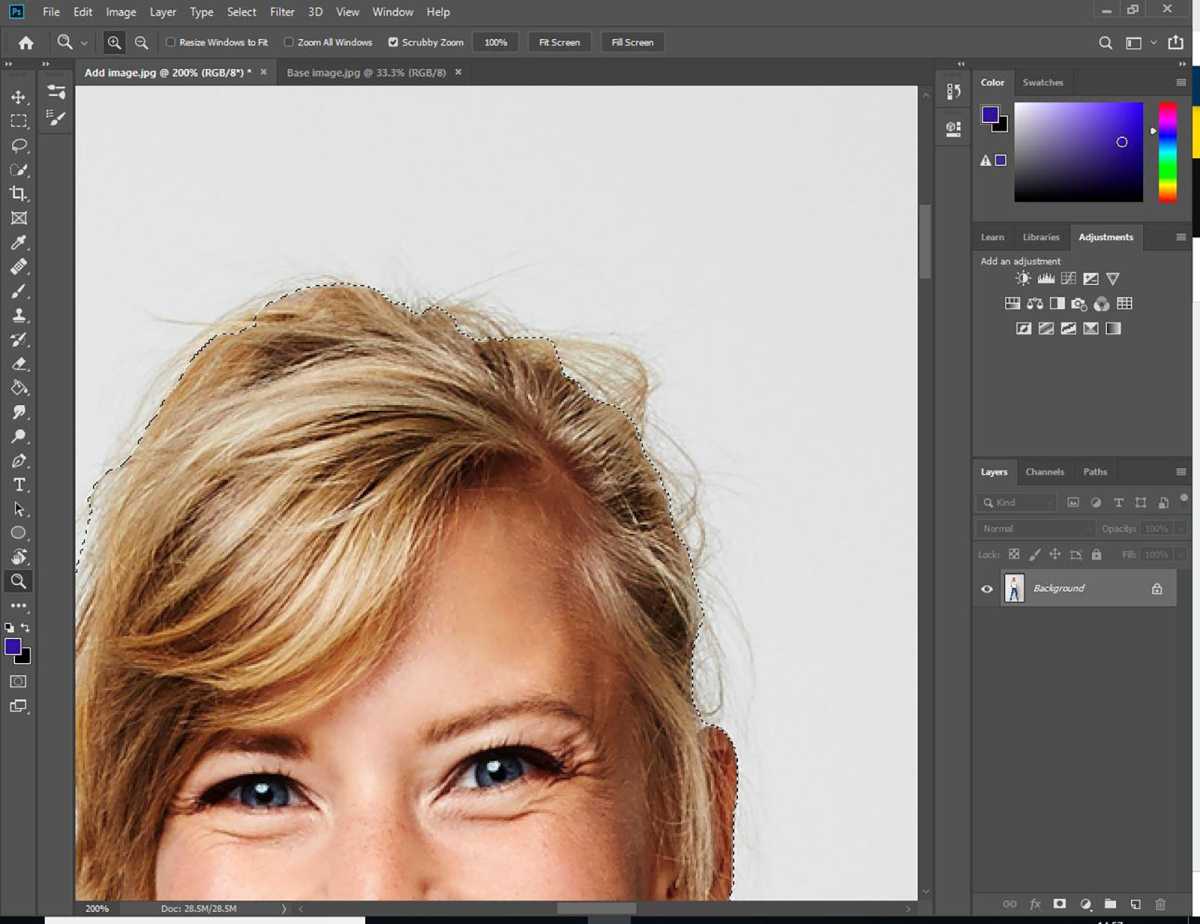Toggle lock transparent pixels

(x=1014, y=554)
